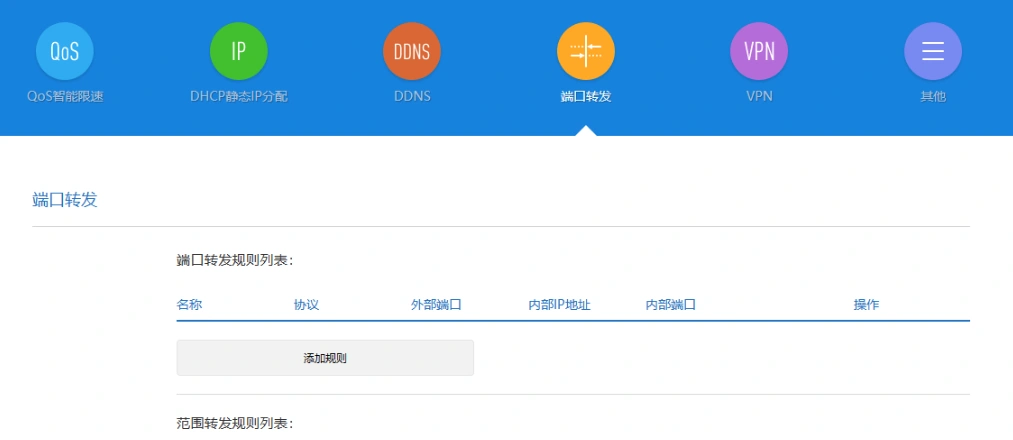Click the 操作 column header
Image resolution: width=1013 pixels, height=440 pixels.
click(866, 304)
